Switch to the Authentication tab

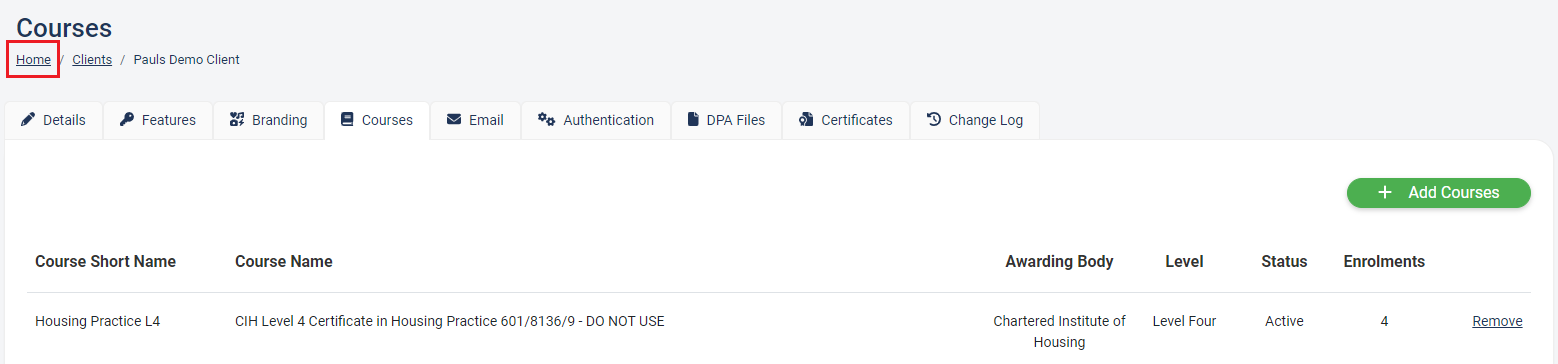[x=596, y=120]
